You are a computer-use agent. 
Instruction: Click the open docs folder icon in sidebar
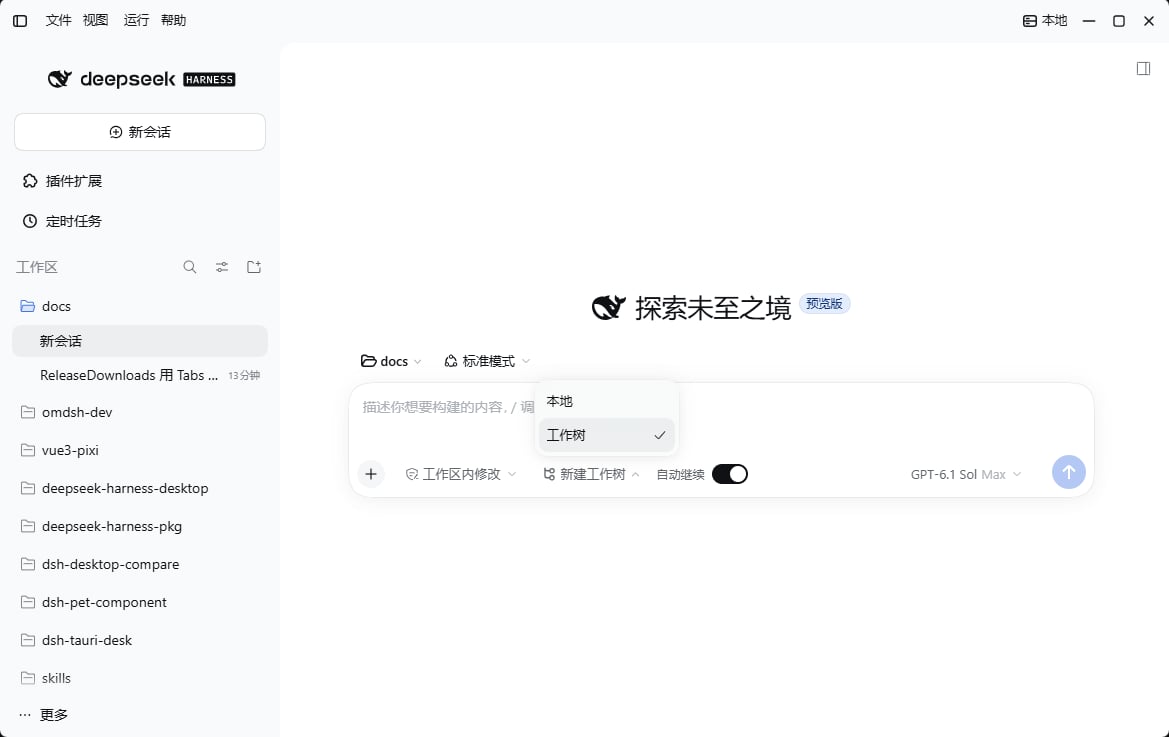[x=28, y=306]
